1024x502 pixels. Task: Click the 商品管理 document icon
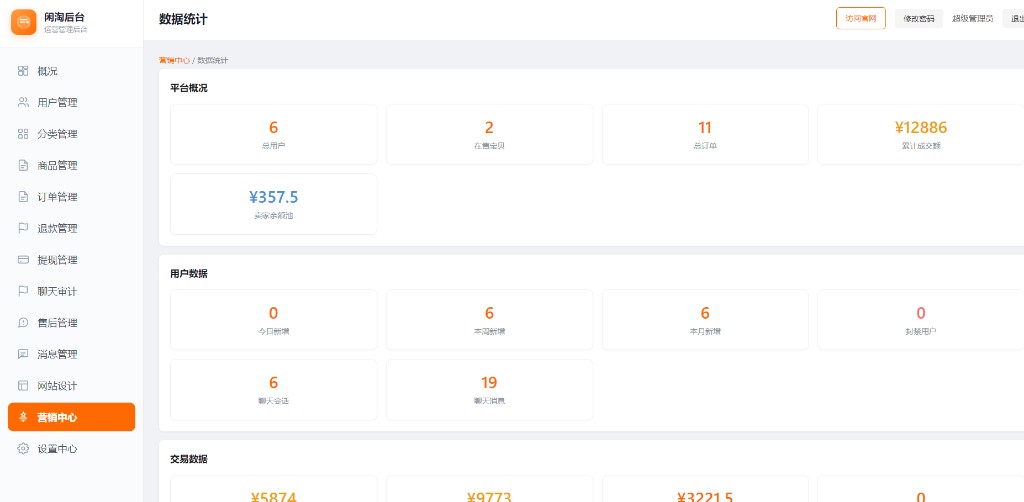pyautogui.click(x=23, y=165)
